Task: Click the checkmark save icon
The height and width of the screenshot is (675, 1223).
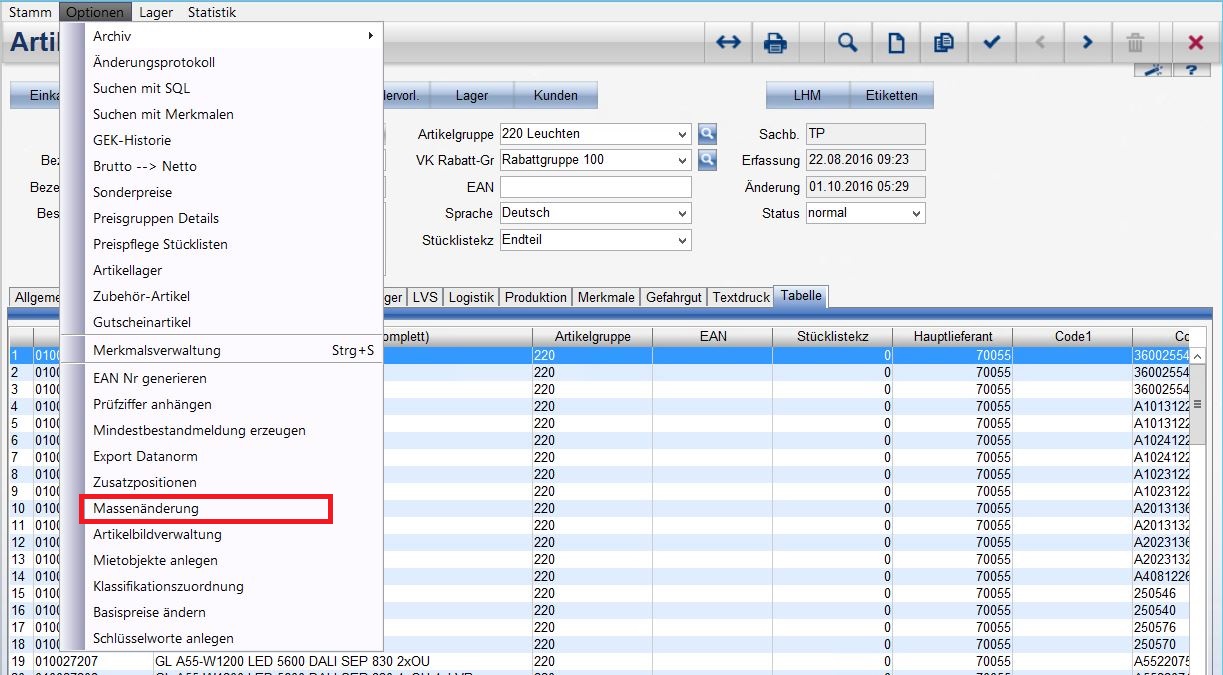Action: (991, 43)
